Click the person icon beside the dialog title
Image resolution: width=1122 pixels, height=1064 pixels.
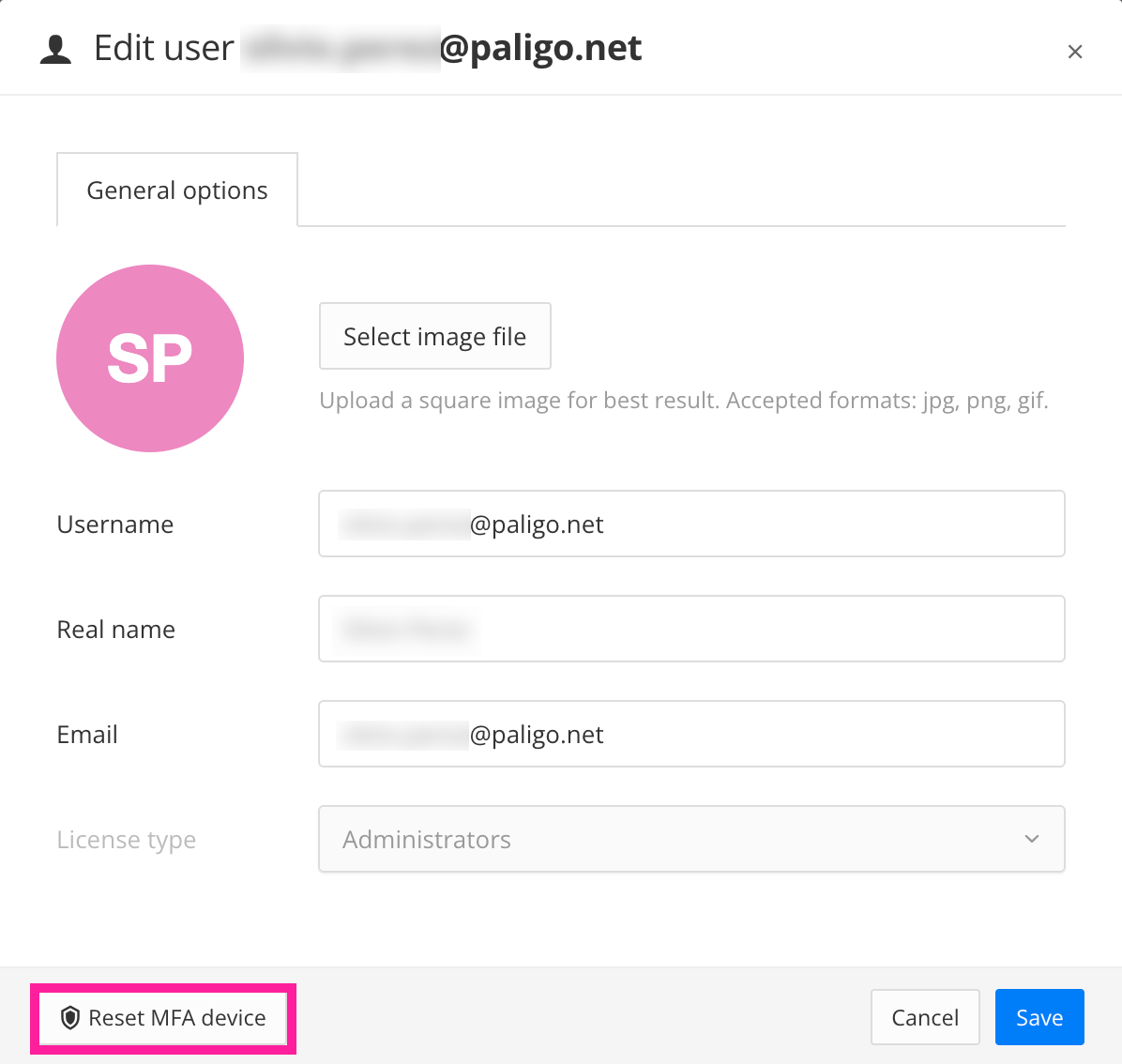[x=55, y=48]
